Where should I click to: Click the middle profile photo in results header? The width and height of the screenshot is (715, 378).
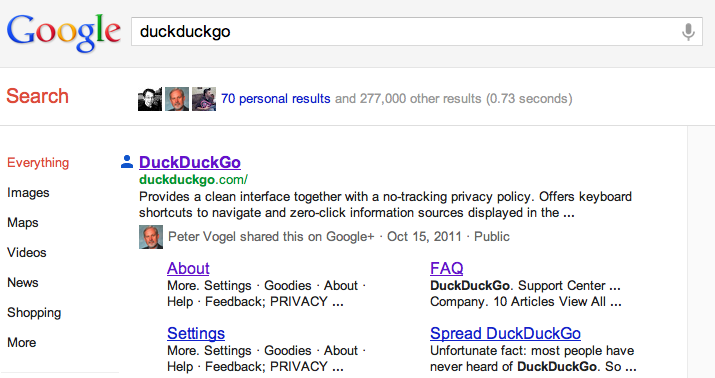tap(177, 99)
